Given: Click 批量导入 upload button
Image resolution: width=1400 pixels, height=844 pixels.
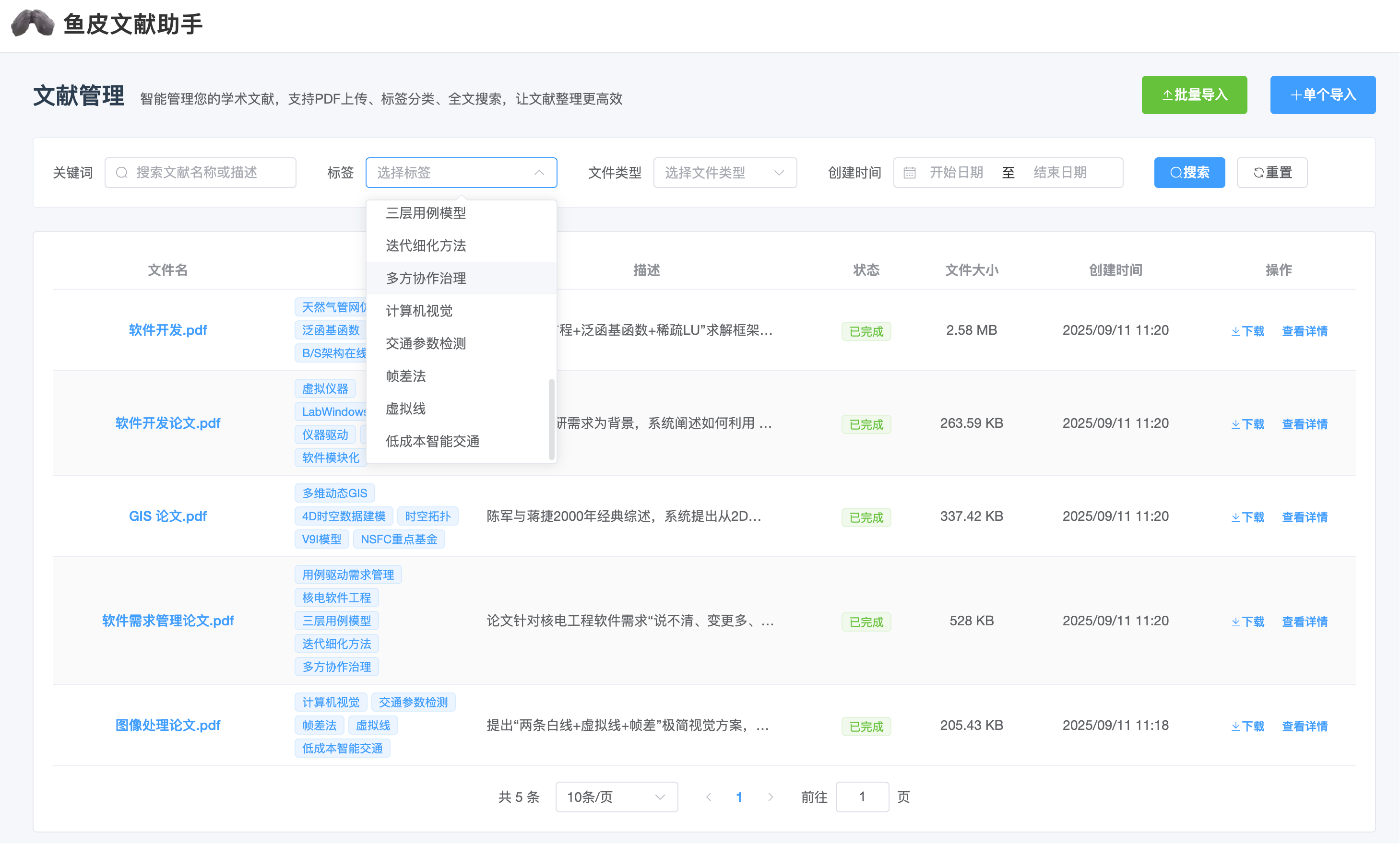Looking at the screenshot, I should point(1194,95).
